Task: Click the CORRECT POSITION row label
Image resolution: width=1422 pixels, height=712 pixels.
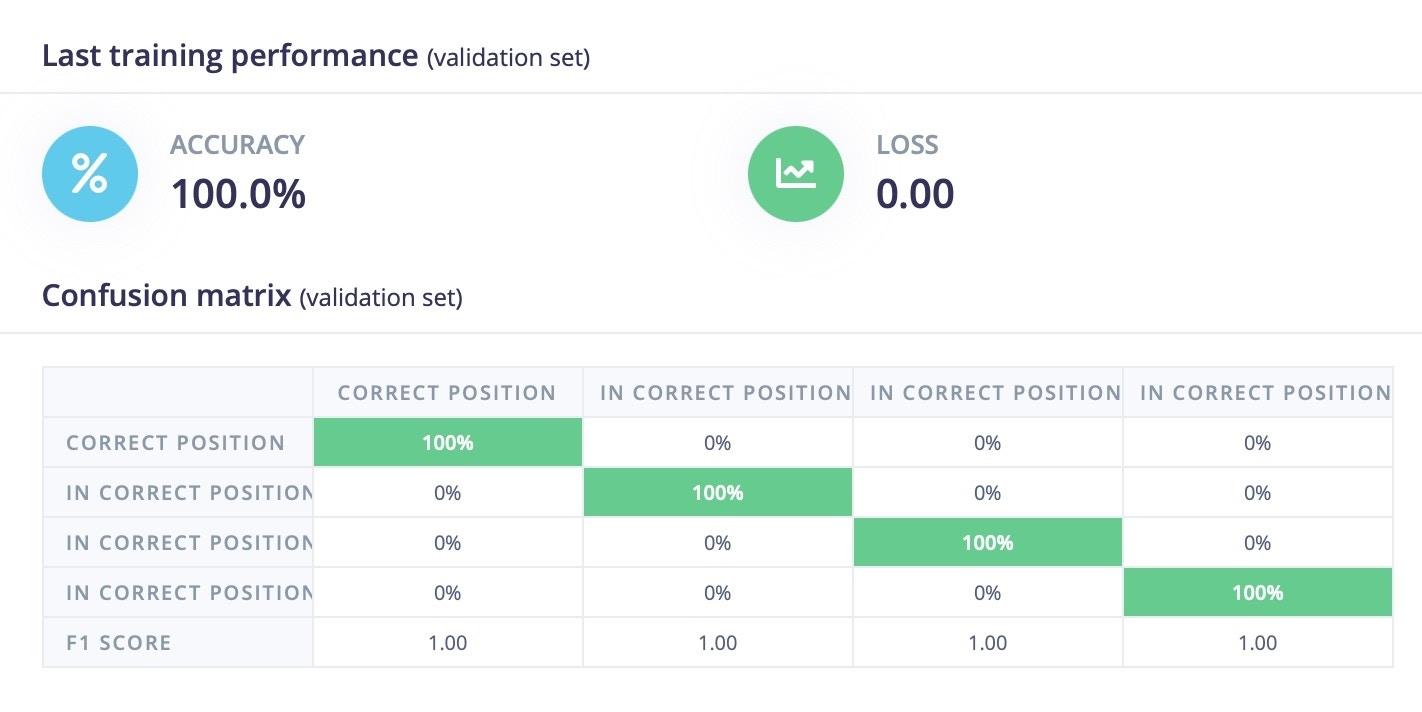Action: tap(176, 443)
